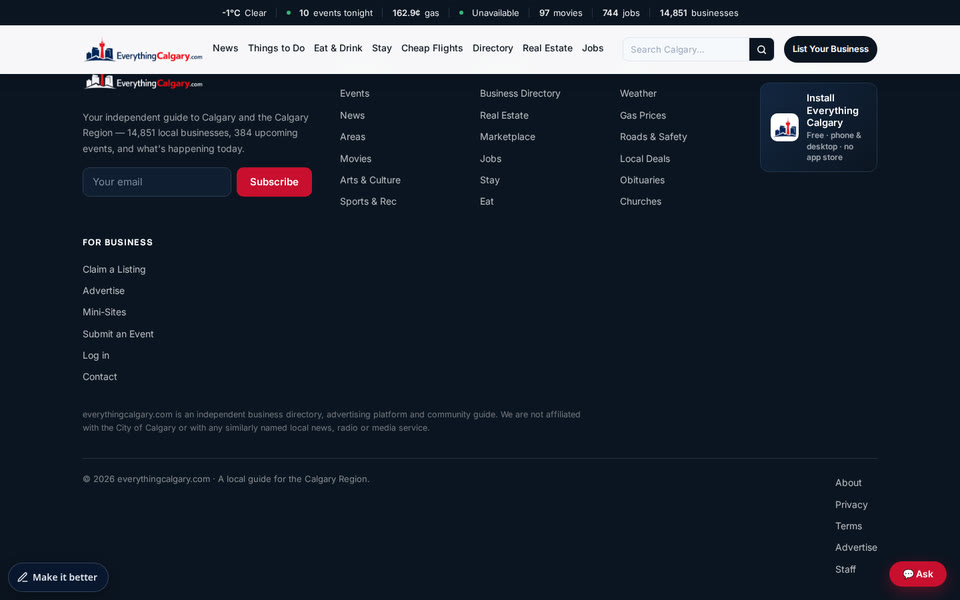Viewport: 960px width, 600px height.
Task: Click Claim a Listing
Action: tap(114, 269)
